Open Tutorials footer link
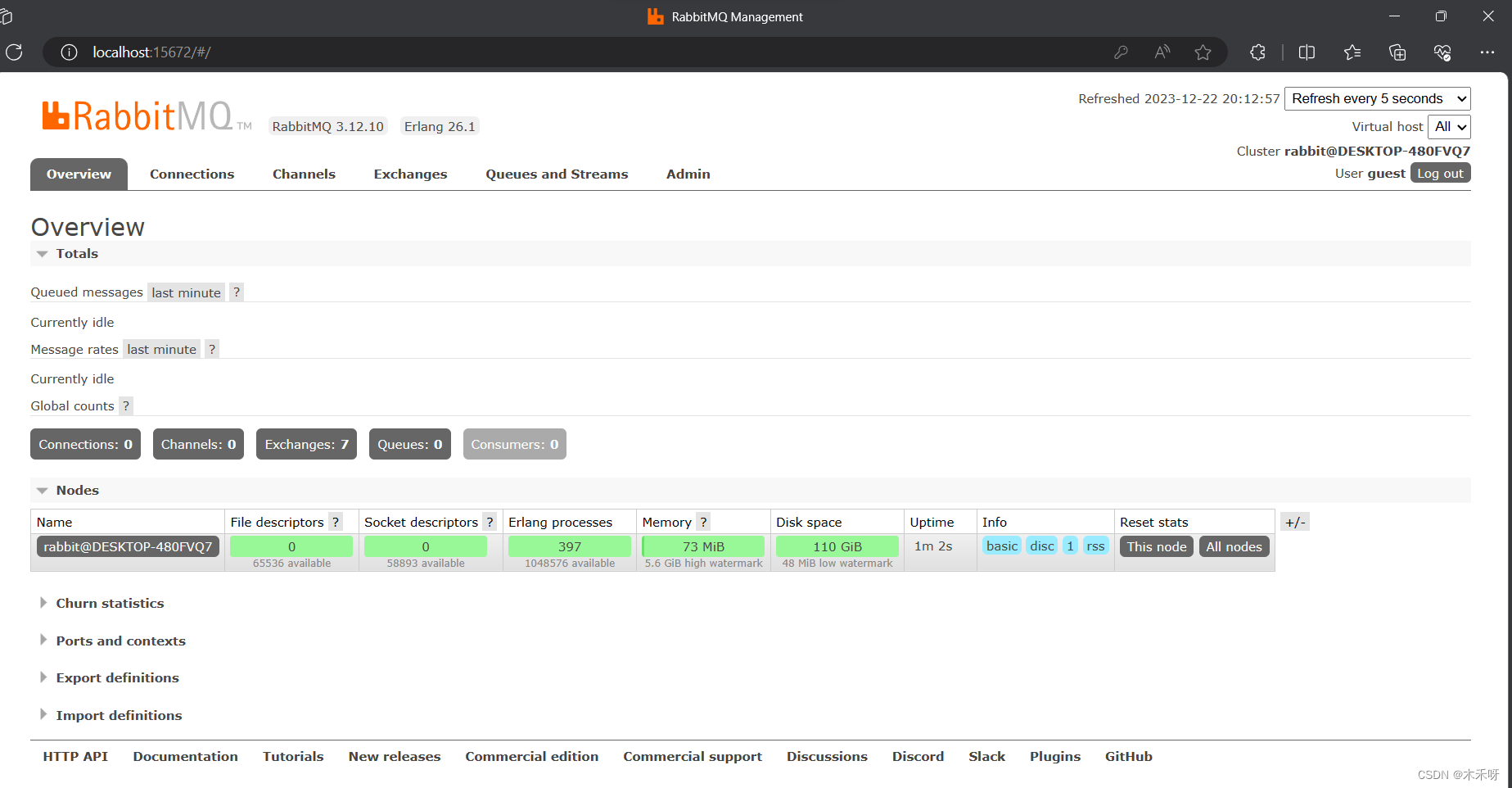Screen dimensions: 1512x788 point(293,756)
